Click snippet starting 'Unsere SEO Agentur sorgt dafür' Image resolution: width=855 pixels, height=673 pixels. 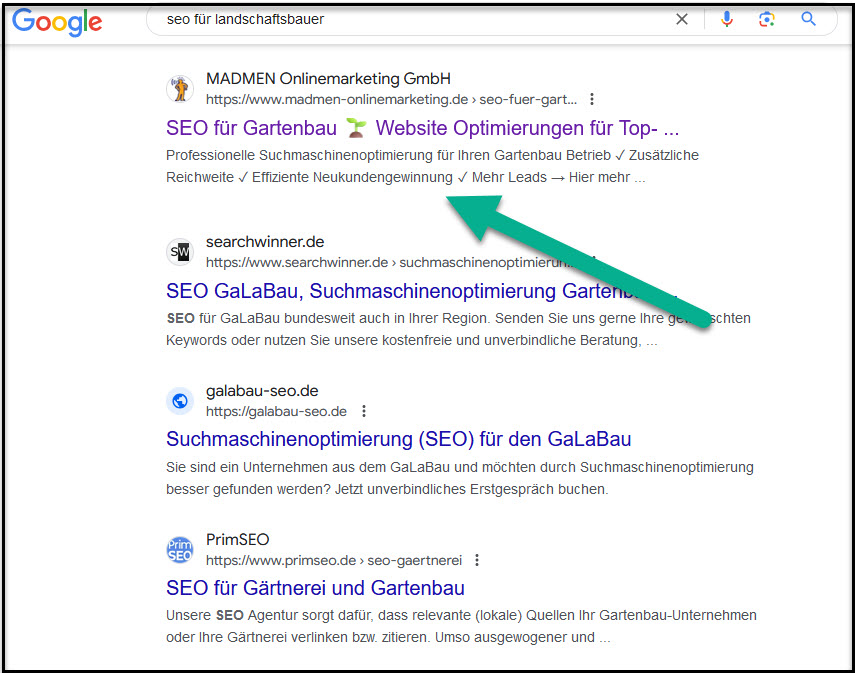461,627
